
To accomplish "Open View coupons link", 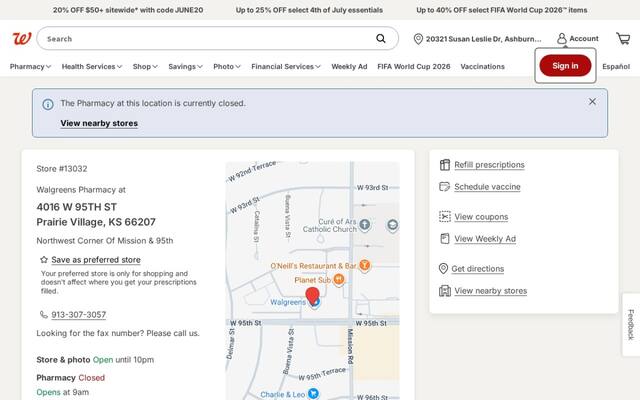I will click(x=481, y=217).
